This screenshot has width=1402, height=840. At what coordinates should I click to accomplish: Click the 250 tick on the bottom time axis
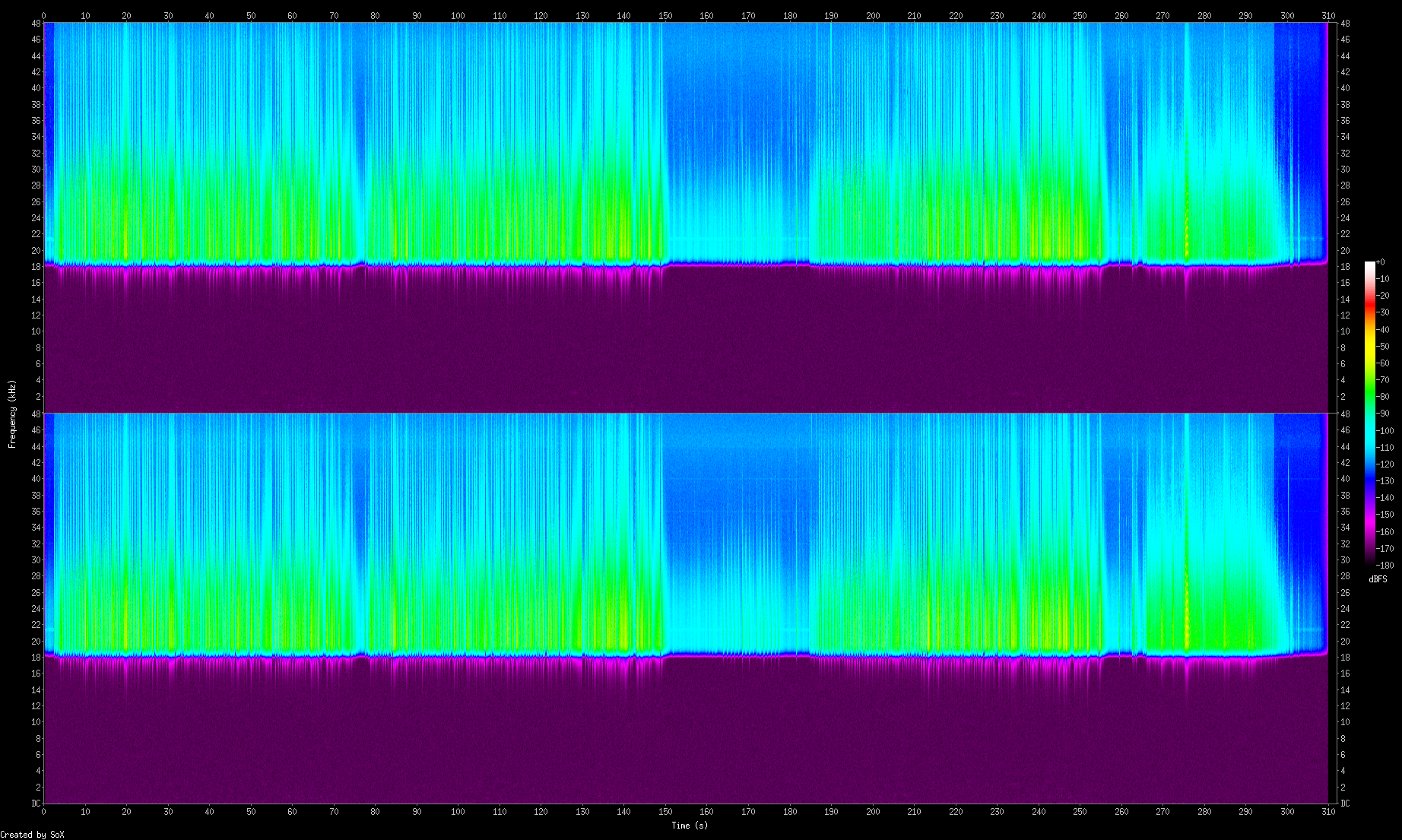coord(1080,811)
